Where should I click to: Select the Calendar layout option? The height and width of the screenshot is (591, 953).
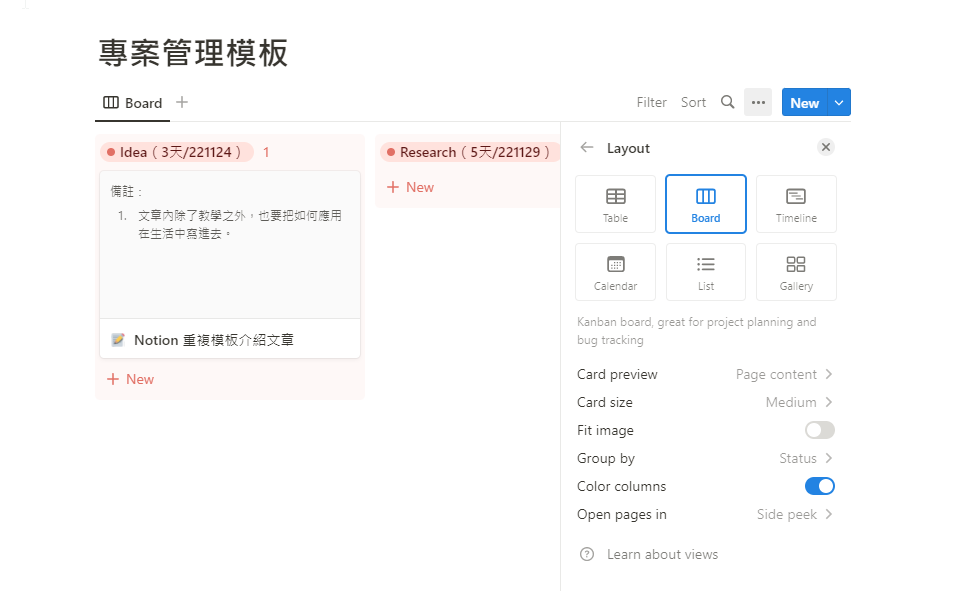click(x=615, y=272)
